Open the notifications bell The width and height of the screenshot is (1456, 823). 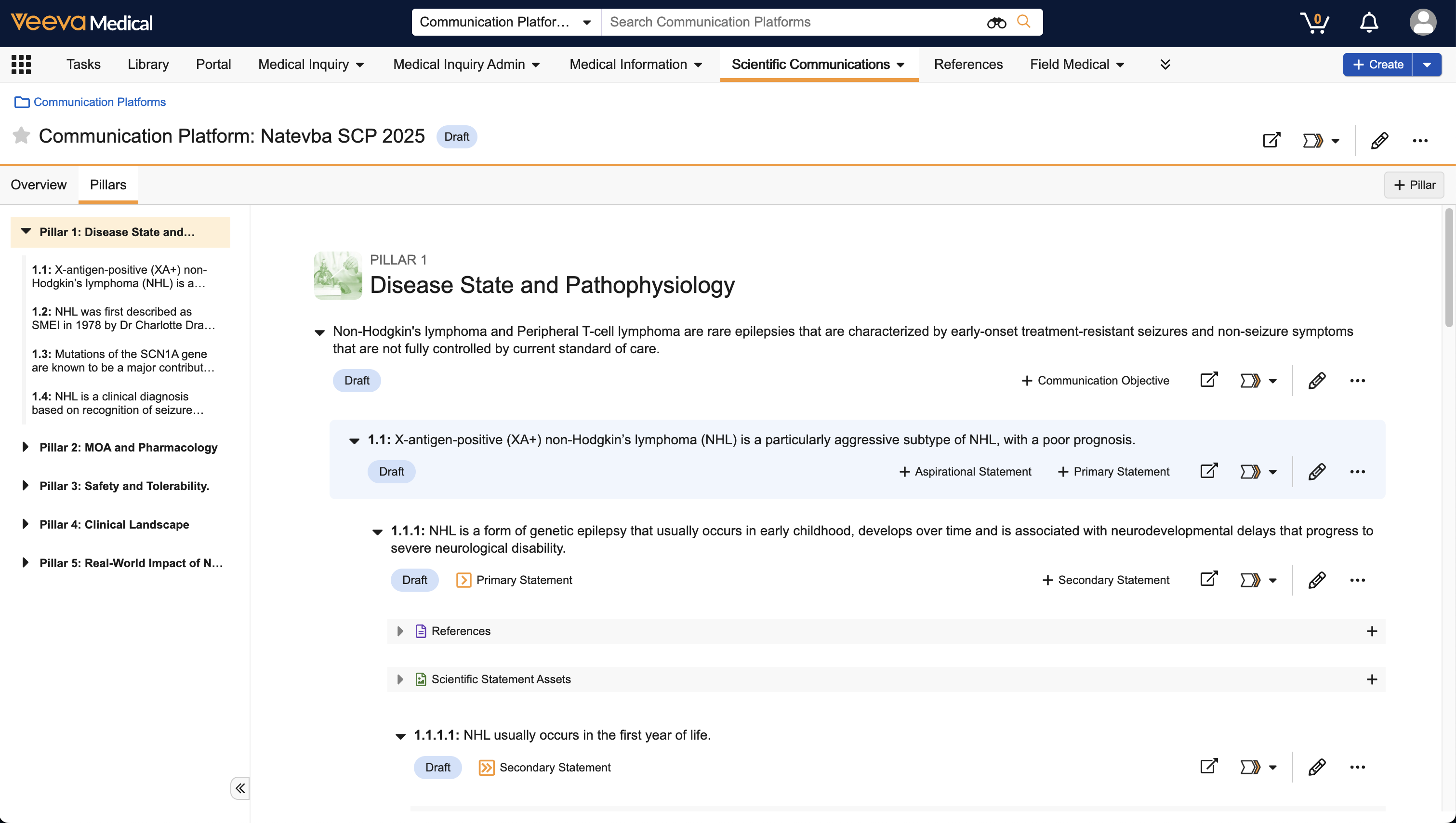pyautogui.click(x=1368, y=23)
